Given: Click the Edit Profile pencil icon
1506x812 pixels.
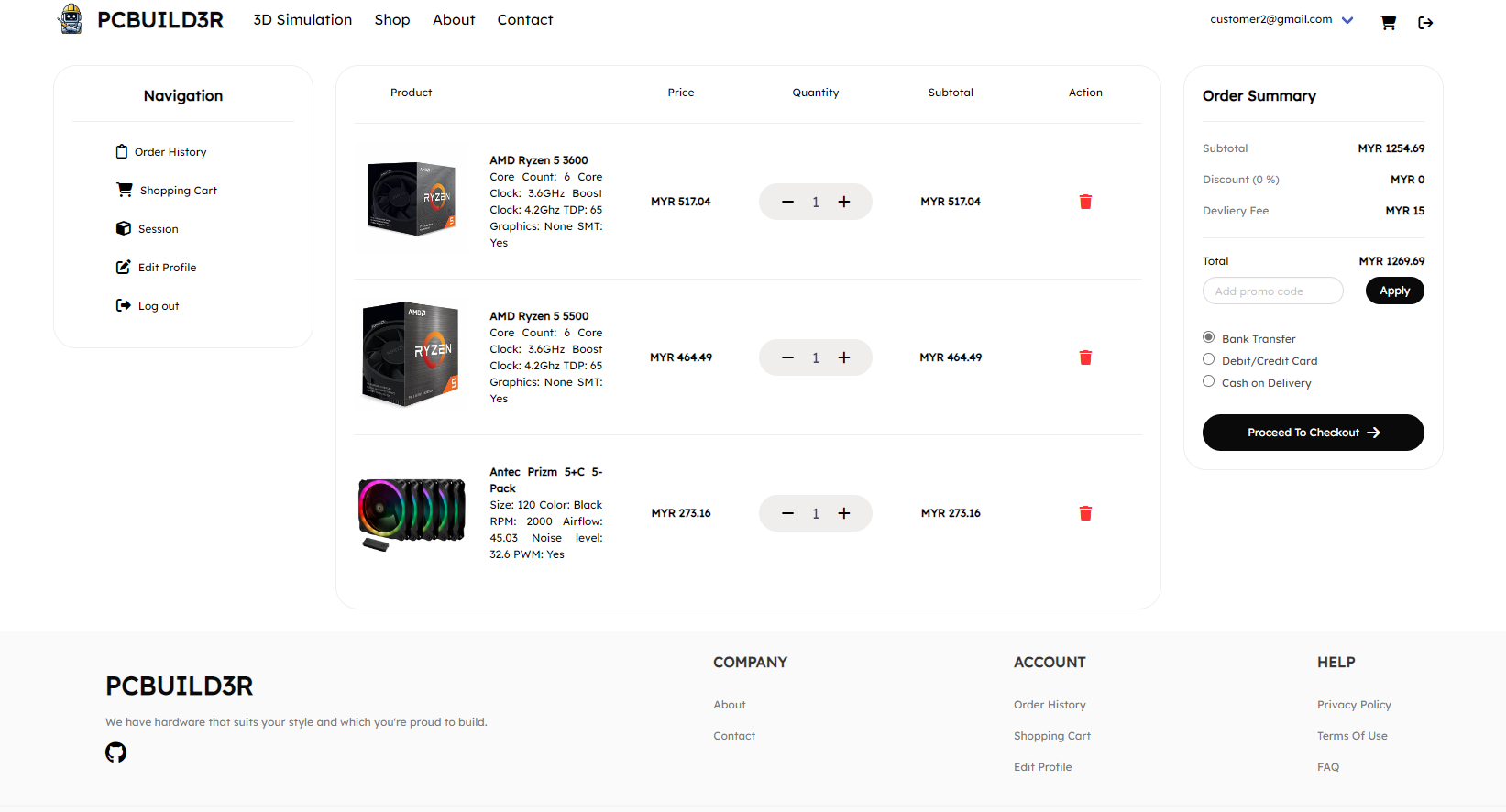Looking at the screenshot, I should point(124,267).
